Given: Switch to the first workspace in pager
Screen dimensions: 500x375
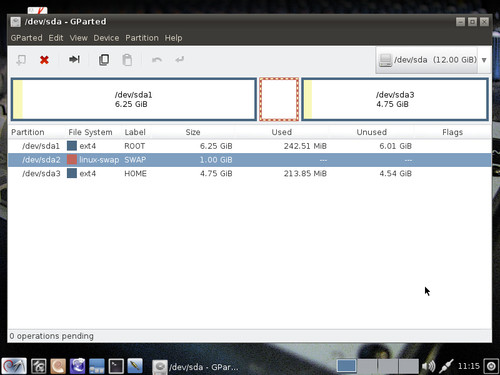Looking at the screenshot, I should pyautogui.click(x=346, y=366).
